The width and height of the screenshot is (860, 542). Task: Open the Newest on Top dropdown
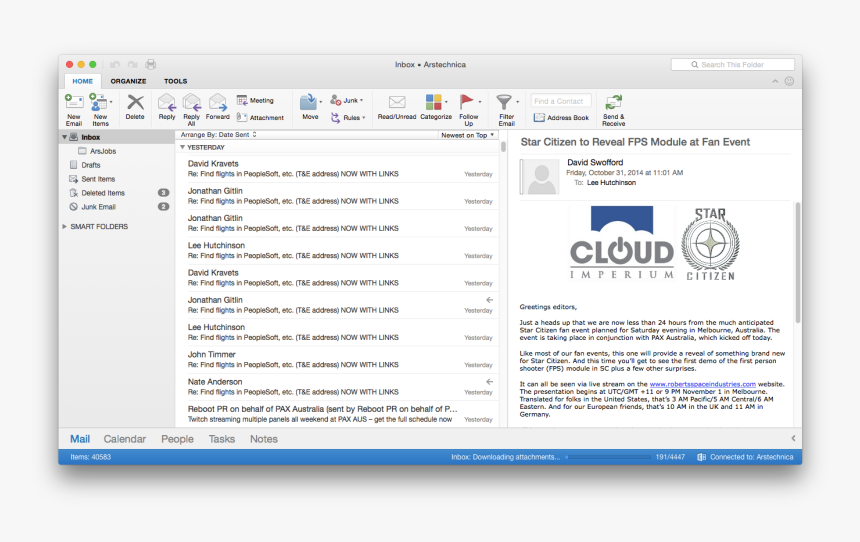[467, 135]
